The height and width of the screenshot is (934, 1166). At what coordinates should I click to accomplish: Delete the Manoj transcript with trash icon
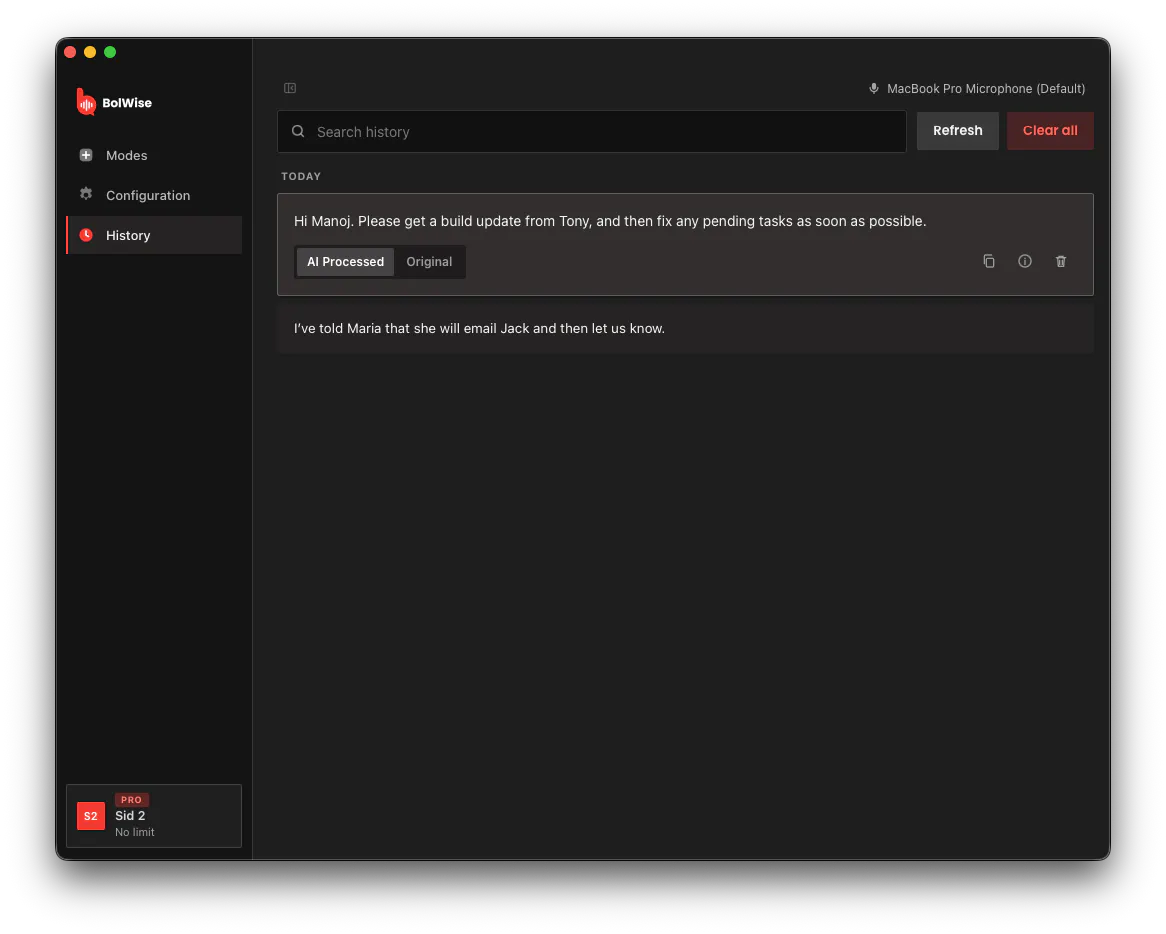tap(1061, 261)
